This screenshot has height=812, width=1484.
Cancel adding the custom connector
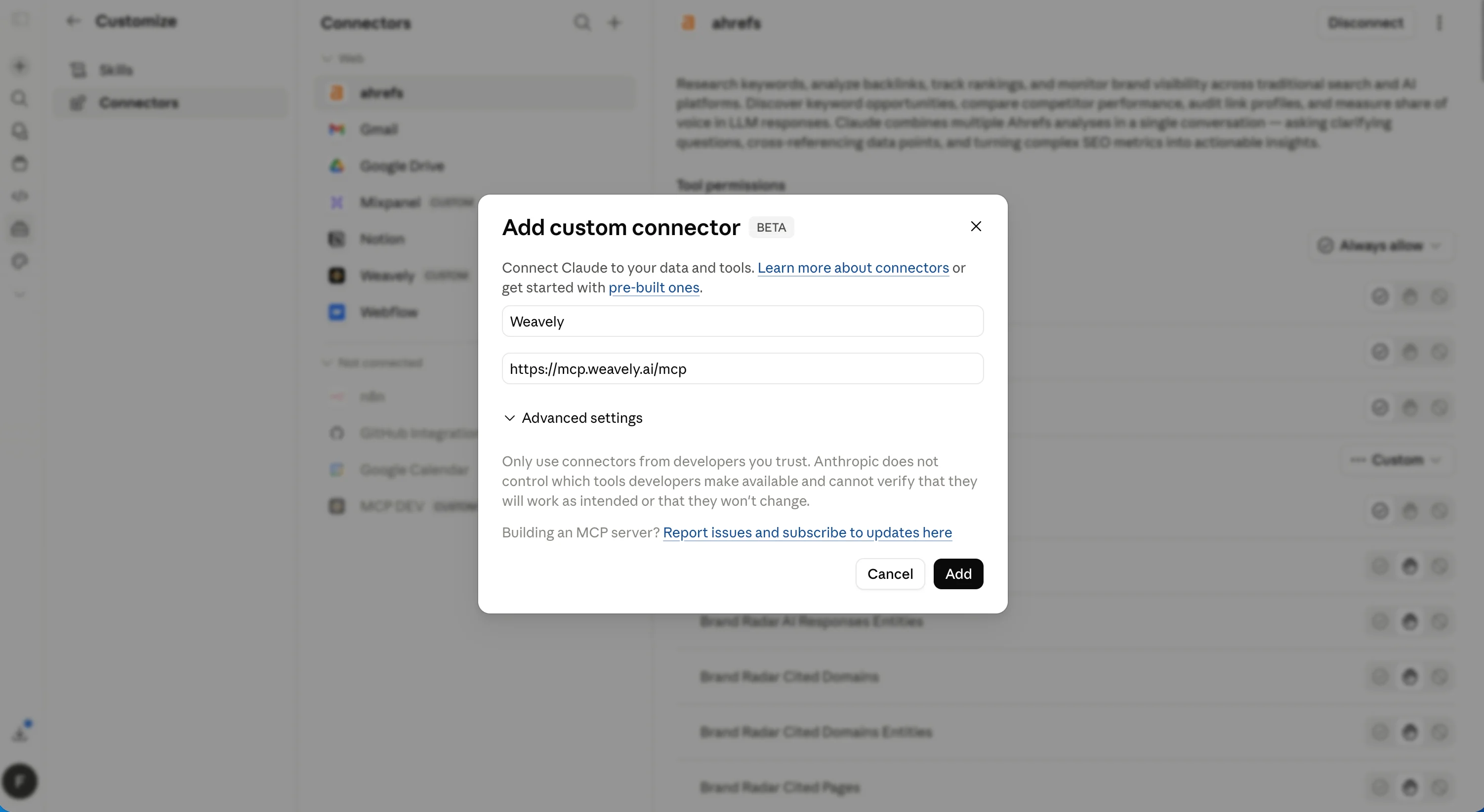(x=890, y=573)
